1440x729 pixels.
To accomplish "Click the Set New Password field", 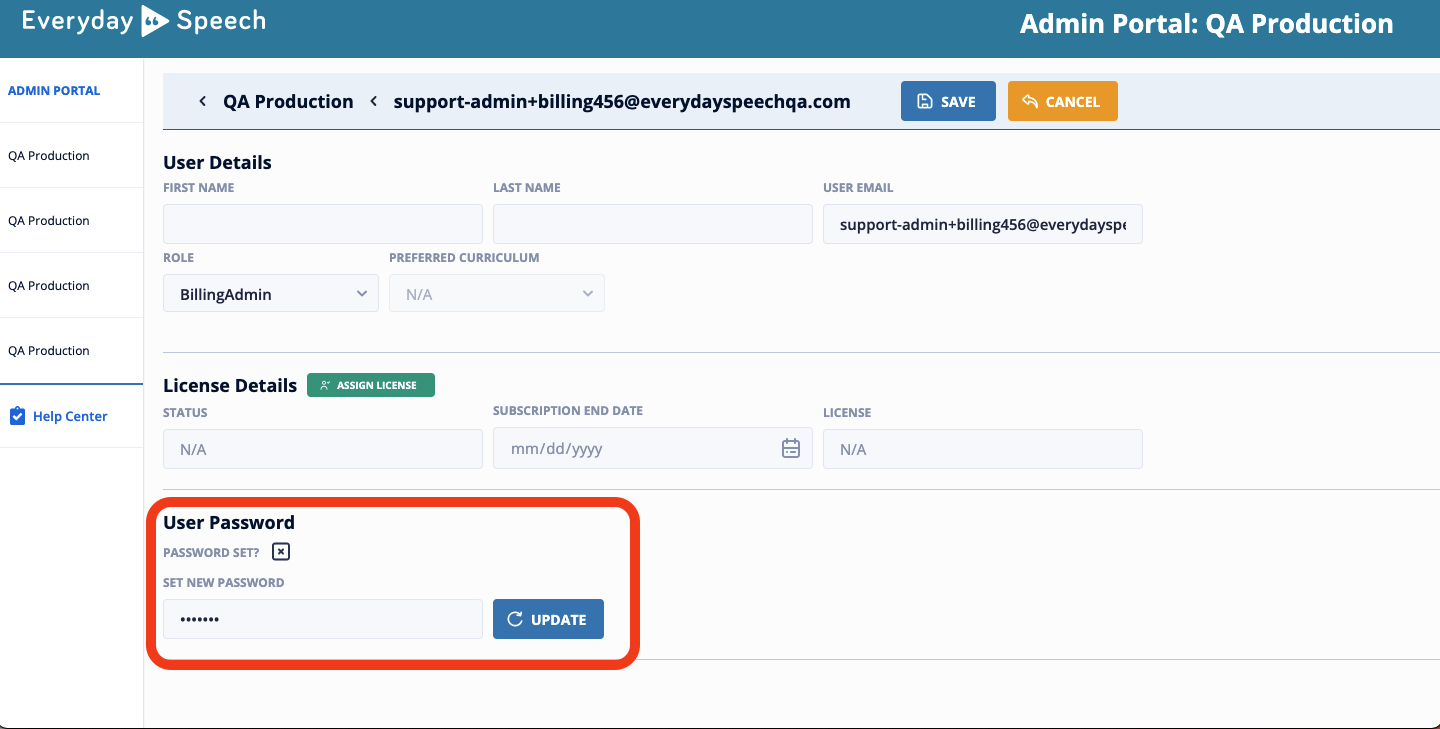I will coord(323,619).
